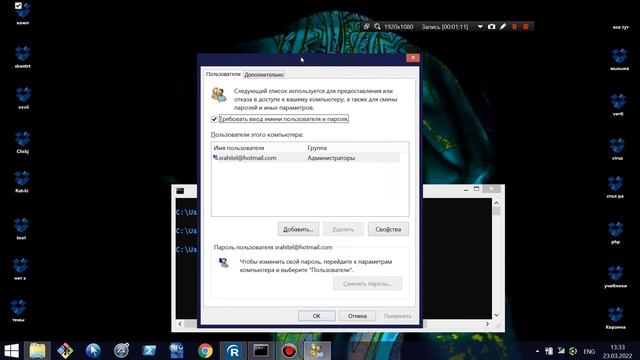Select the темы desktop icon

point(18,310)
